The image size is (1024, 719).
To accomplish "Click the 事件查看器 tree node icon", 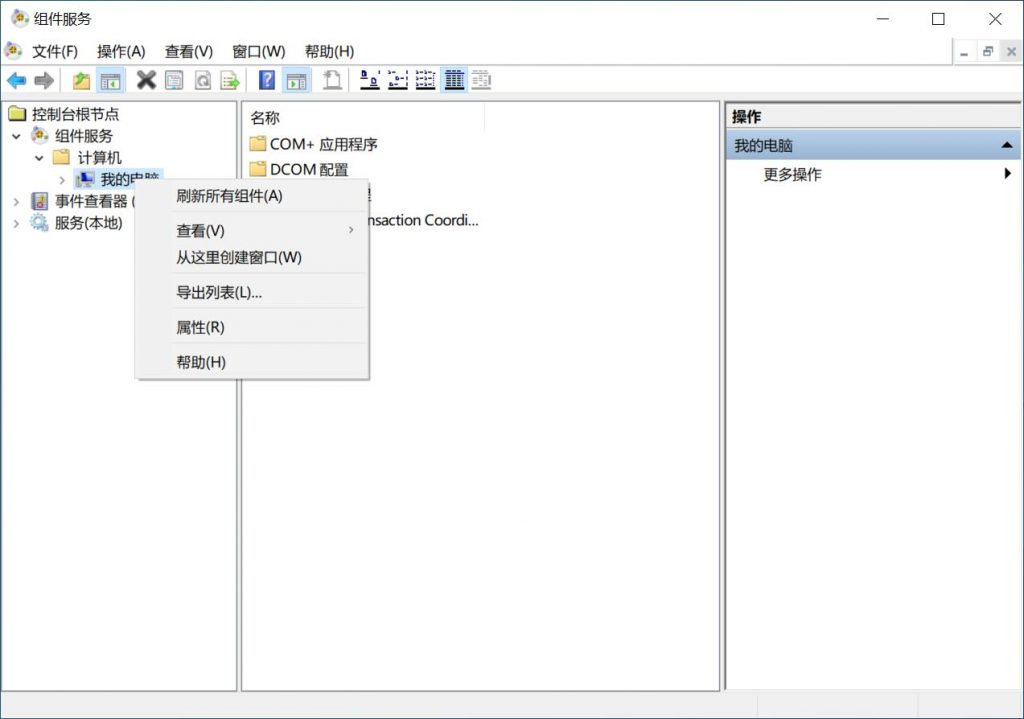I will [x=40, y=201].
